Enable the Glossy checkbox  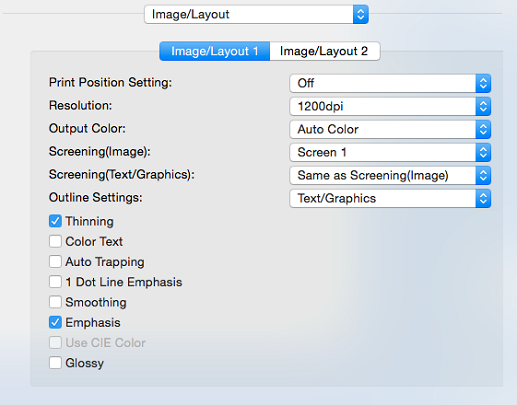click(55, 363)
